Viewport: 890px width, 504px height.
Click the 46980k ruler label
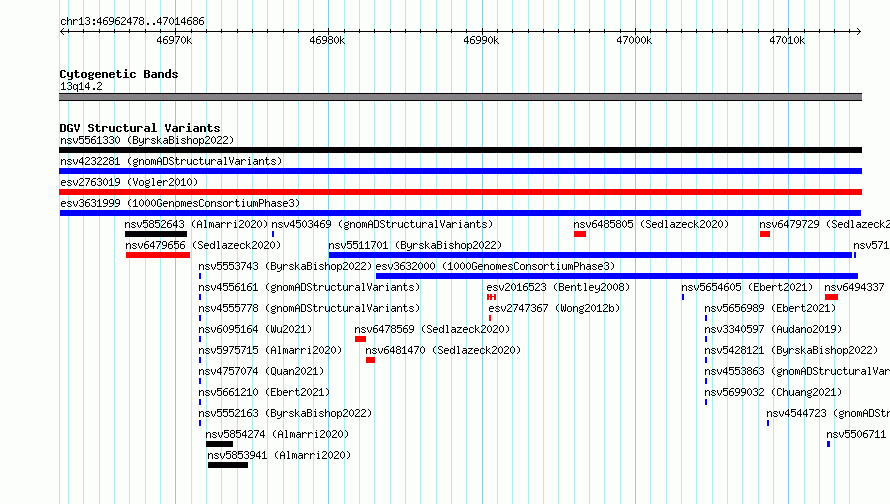pyautogui.click(x=327, y=40)
